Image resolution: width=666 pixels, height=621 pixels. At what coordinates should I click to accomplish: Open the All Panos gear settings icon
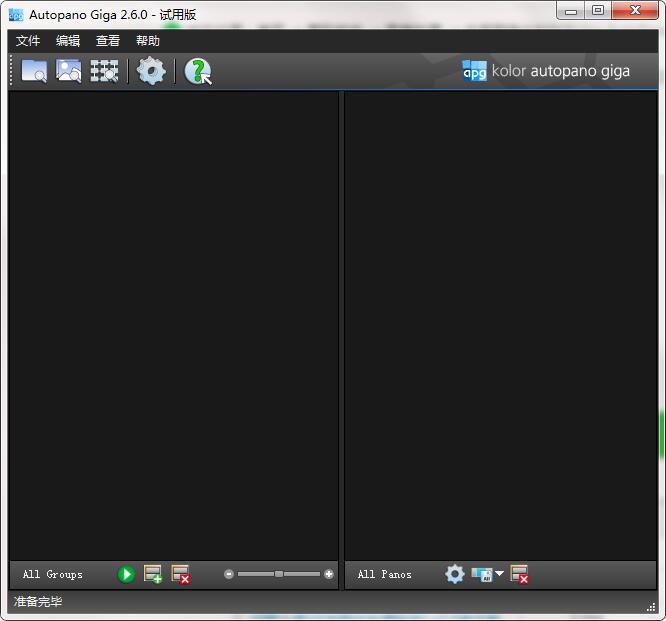[x=455, y=574]
